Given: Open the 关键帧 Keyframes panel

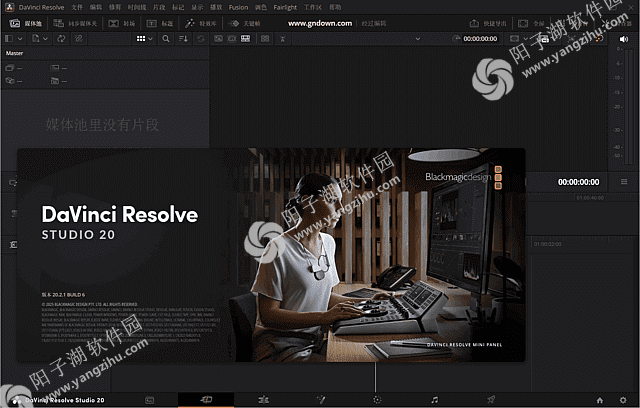Looking at the screenshot, I should [x=244, y=23].
